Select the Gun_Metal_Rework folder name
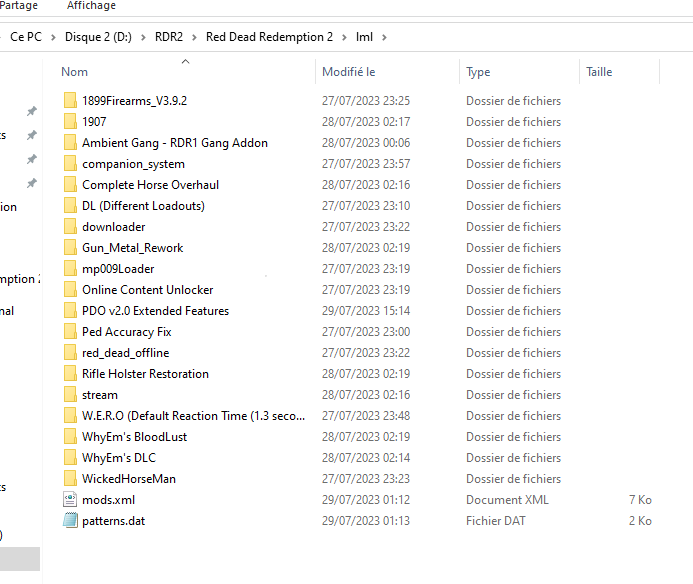This screenshot has height=584, width=693. pyautogui.click(x=133, y=248)
